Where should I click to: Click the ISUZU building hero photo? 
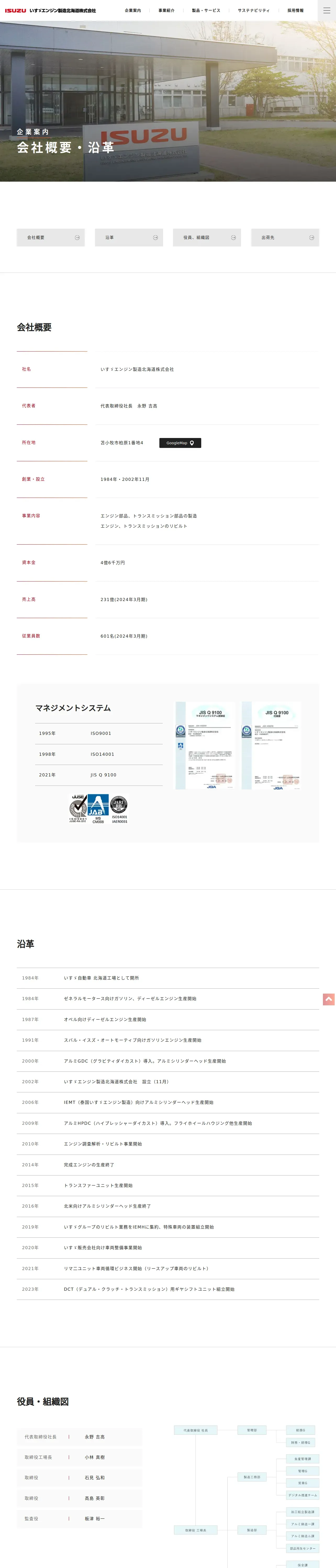pyautogui.click(x=168, y=101)
